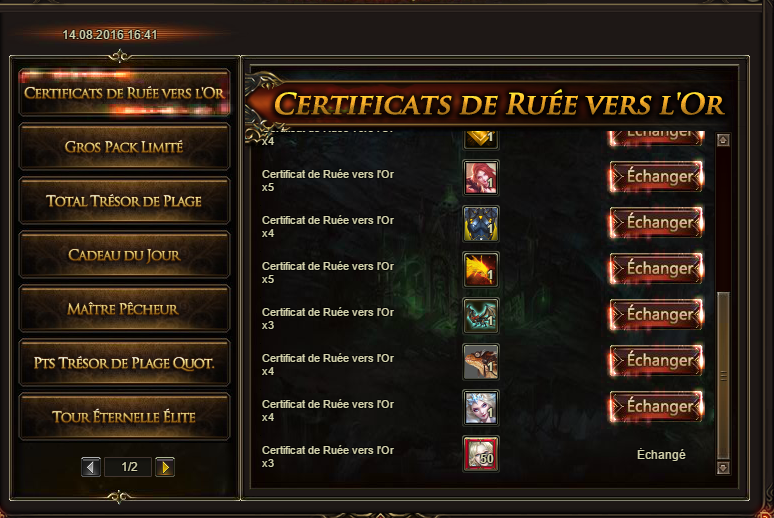The width and height of the screenshot is (774, 518).
Task: Select the teal dragon mount icon
Action: coord(481,316)
